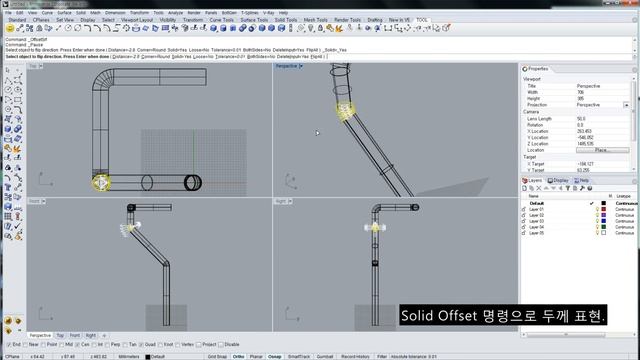Open the Projection dropdown in Properties

tap(626, 105)
